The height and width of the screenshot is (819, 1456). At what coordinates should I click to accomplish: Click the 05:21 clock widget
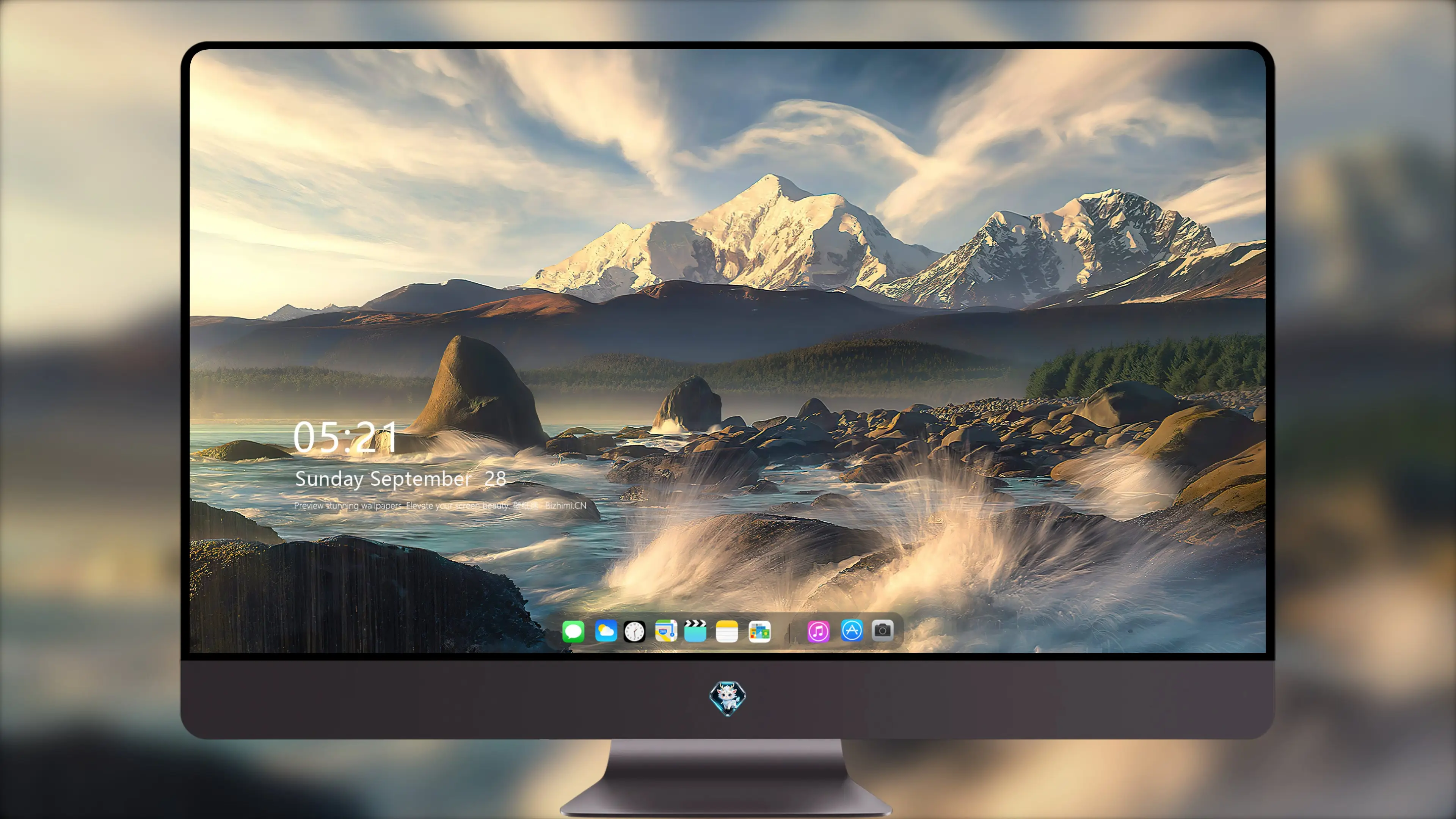345,437
